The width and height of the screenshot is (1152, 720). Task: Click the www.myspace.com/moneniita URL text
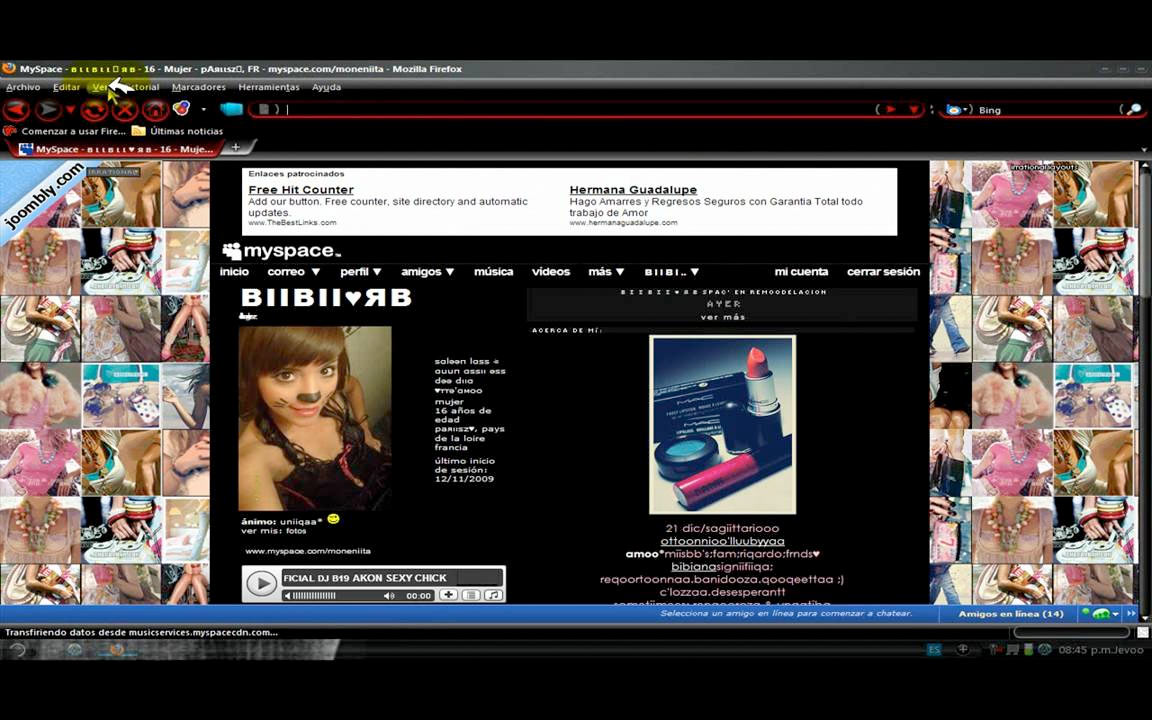308,551
